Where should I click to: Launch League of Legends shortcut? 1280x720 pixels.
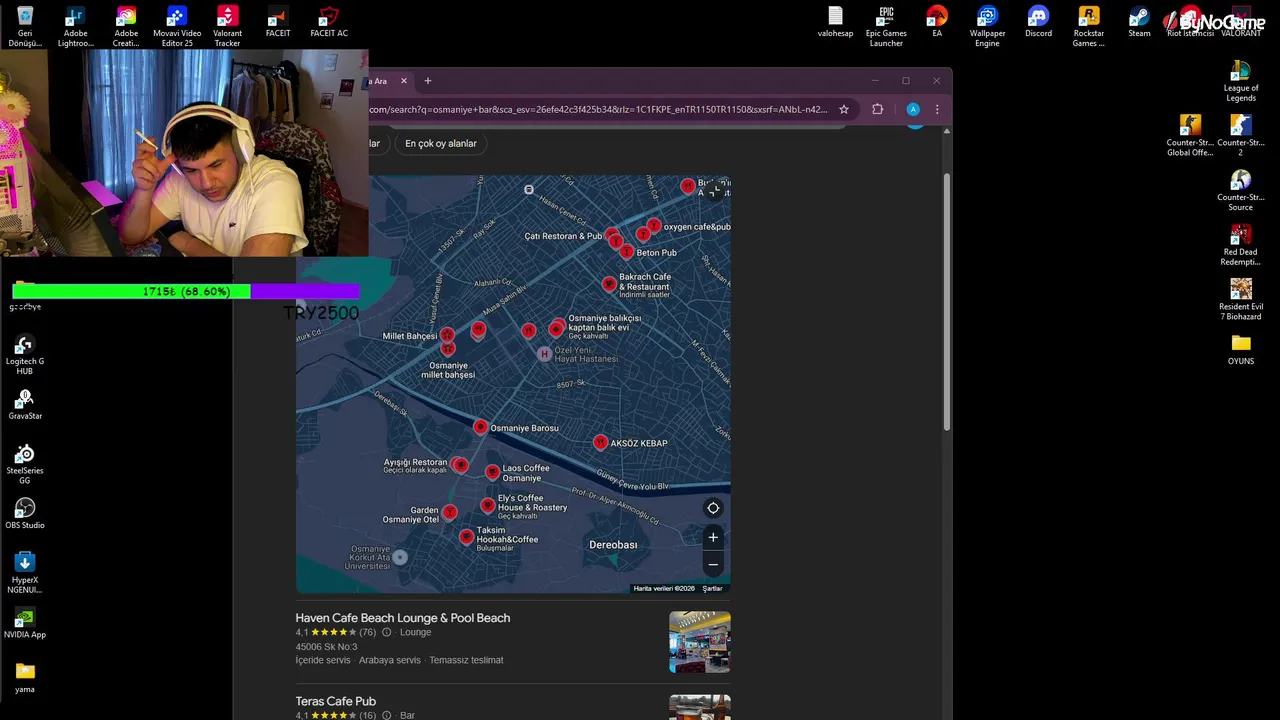pos(1241,81)
